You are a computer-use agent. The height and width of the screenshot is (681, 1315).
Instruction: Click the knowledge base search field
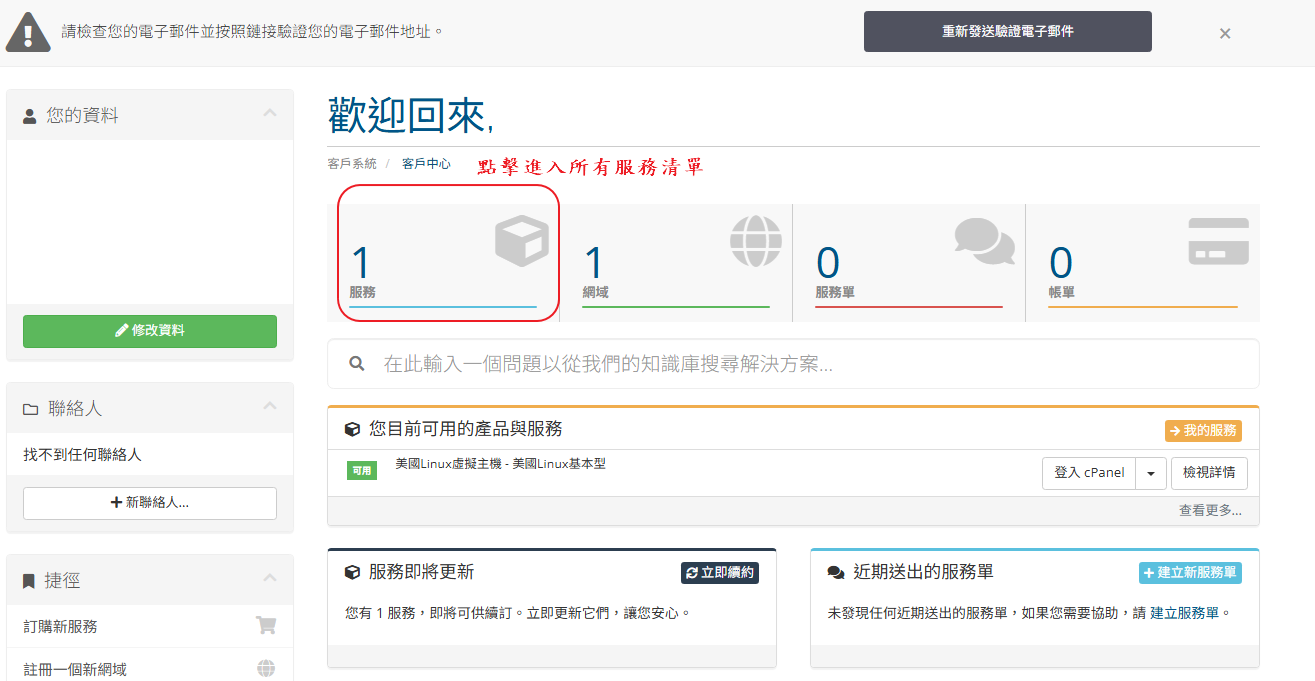[810, 364]
